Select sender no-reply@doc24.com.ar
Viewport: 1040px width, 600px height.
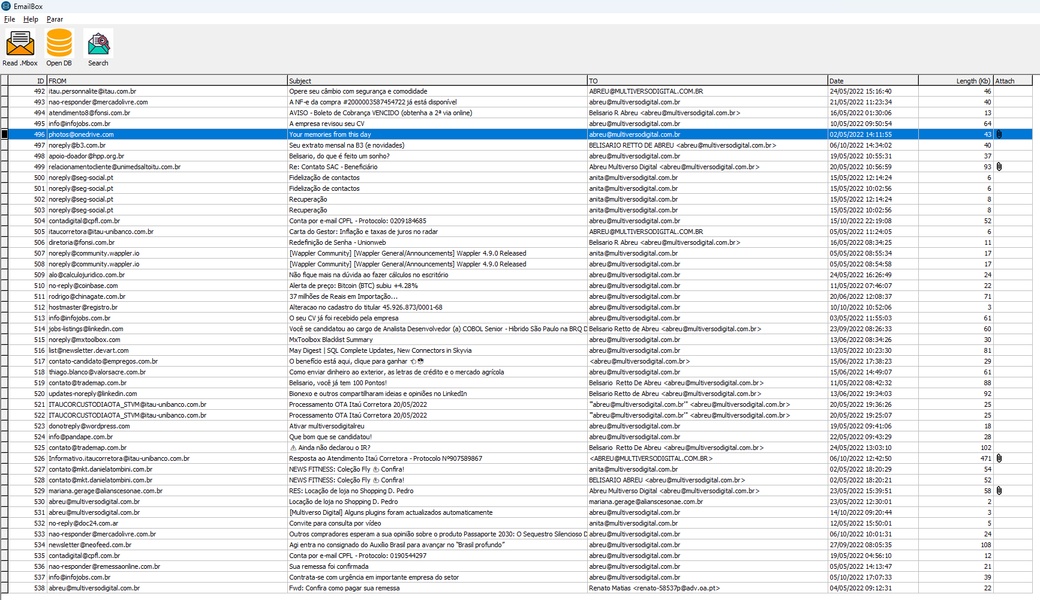pyautogui.click(x=84, y=524)
